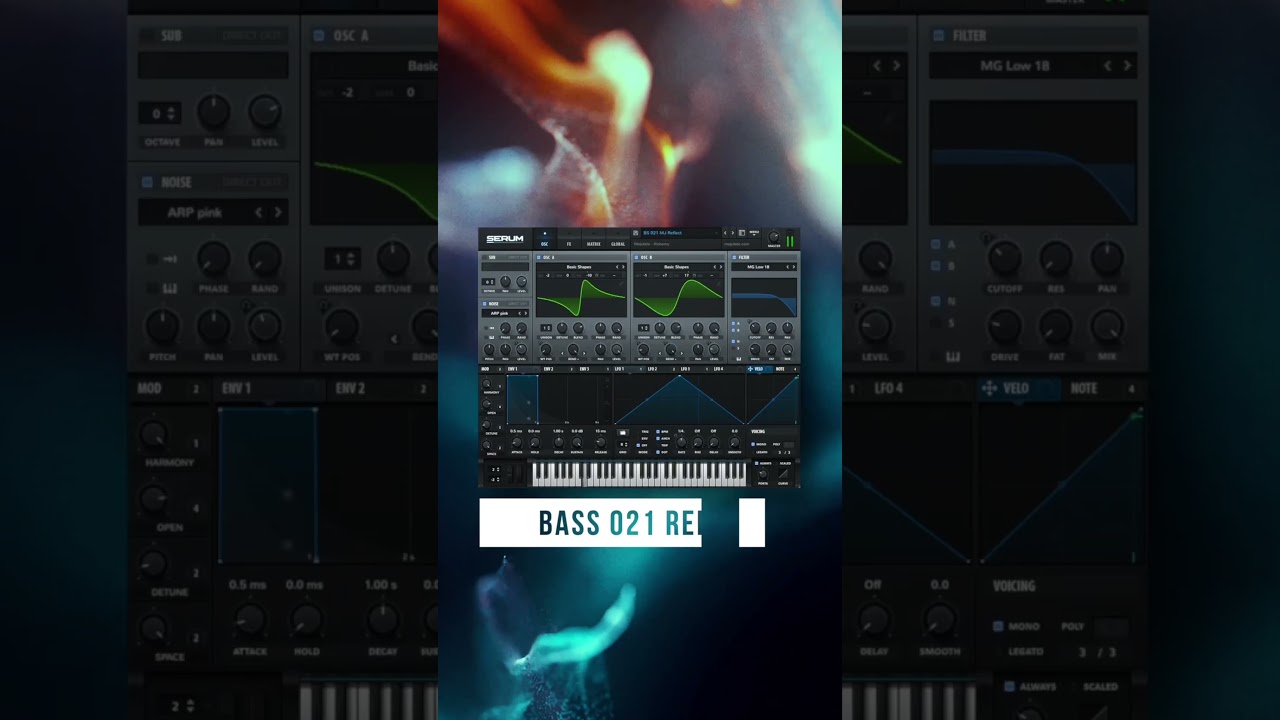The height and width of the screenshot is (720, 1280).
Task: Toggle the MONO voicing box in the small Serum
Action: [753, 444]
